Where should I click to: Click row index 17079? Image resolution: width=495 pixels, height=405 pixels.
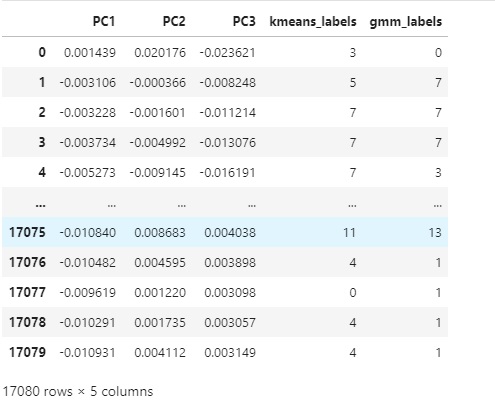pos(27,352)
